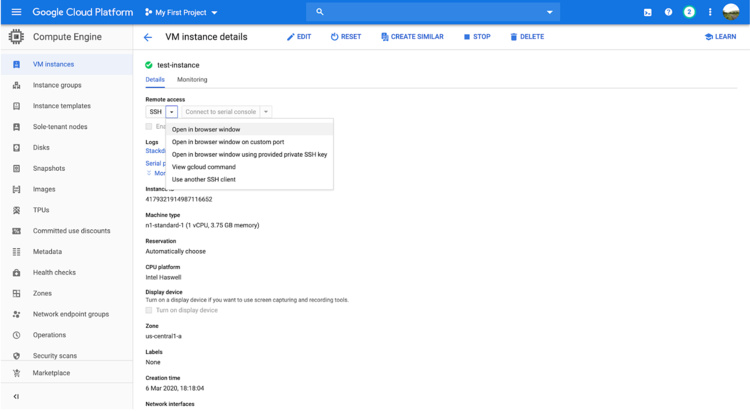
Task: Open the hamburger navigation menu
Action: point(16,12)
